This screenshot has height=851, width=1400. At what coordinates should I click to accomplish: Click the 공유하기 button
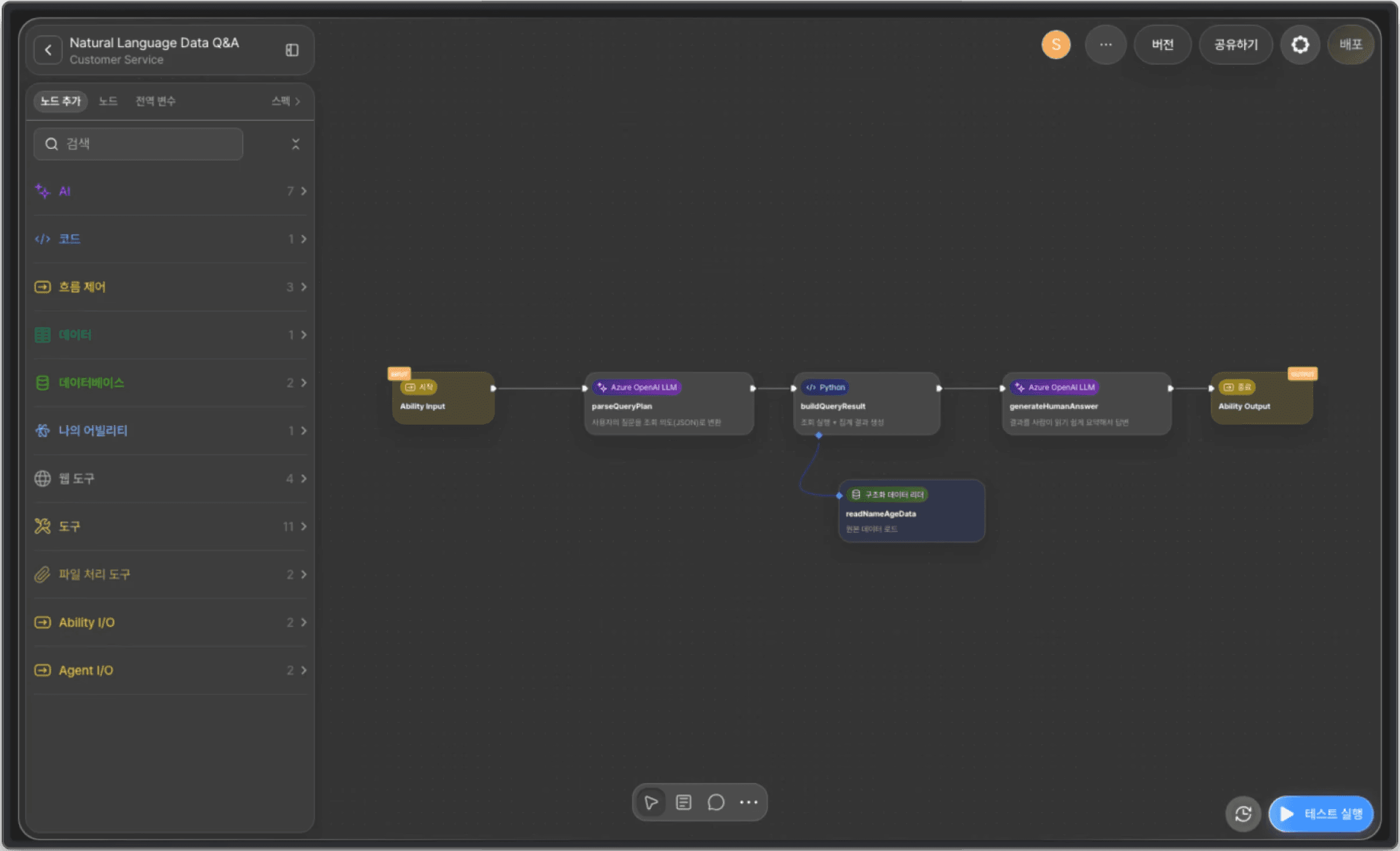(1235, 45)
